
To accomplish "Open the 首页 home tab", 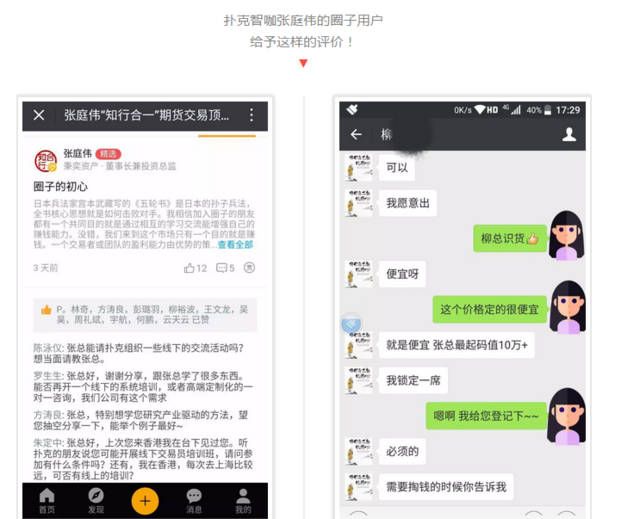I will [x=47, y=501].
